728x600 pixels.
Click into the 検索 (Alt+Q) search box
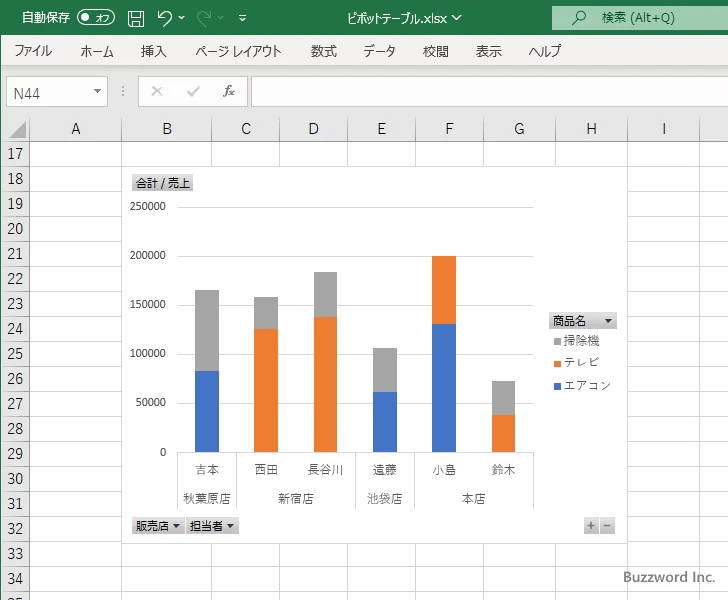[640, 18]
